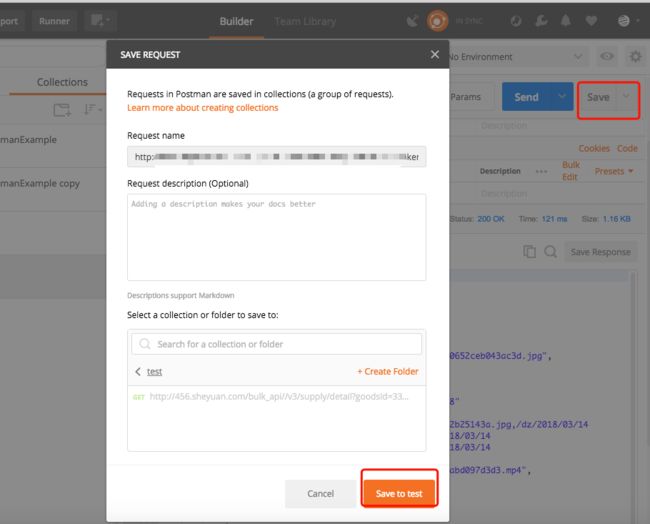Screen dimensions: 650x524
Task: Open the Runner button
Action: pos(54,21)
